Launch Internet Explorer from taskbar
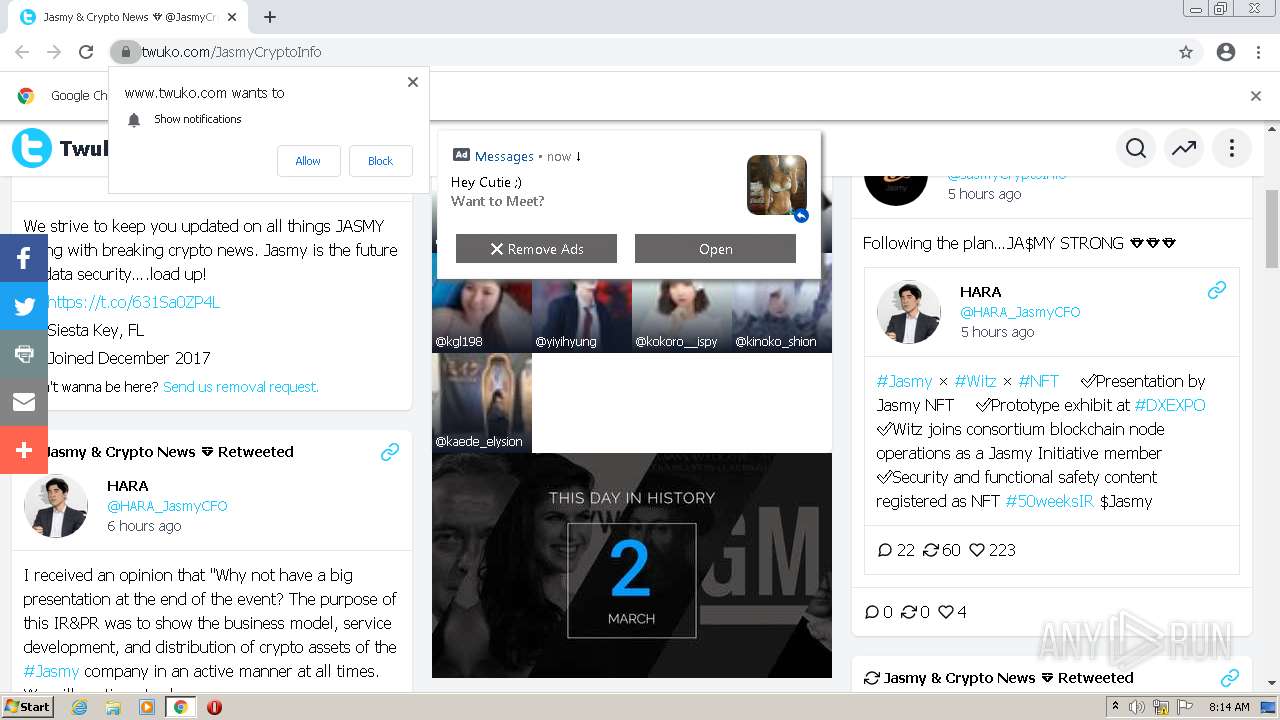The image size is (1280, 720). 80,707
